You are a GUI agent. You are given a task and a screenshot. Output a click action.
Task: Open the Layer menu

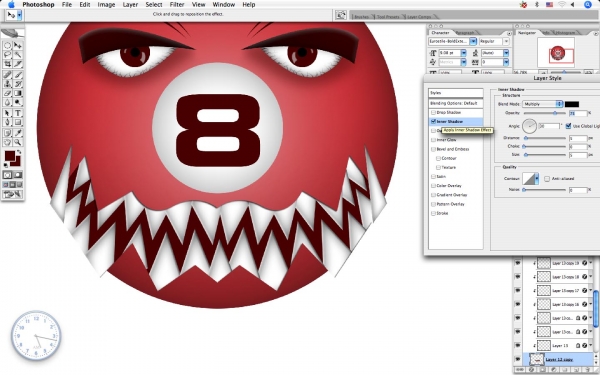[x=130, y=5]
